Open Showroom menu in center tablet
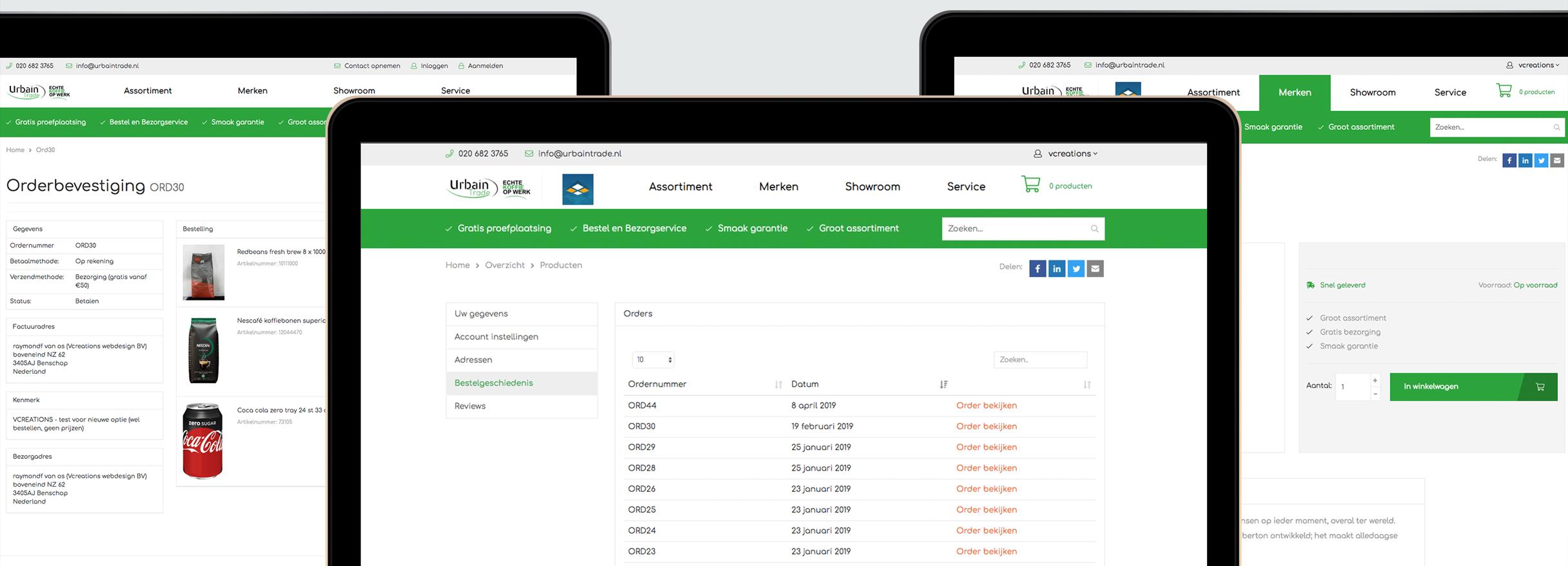1568x566 pixels. [x=872, y=187]
